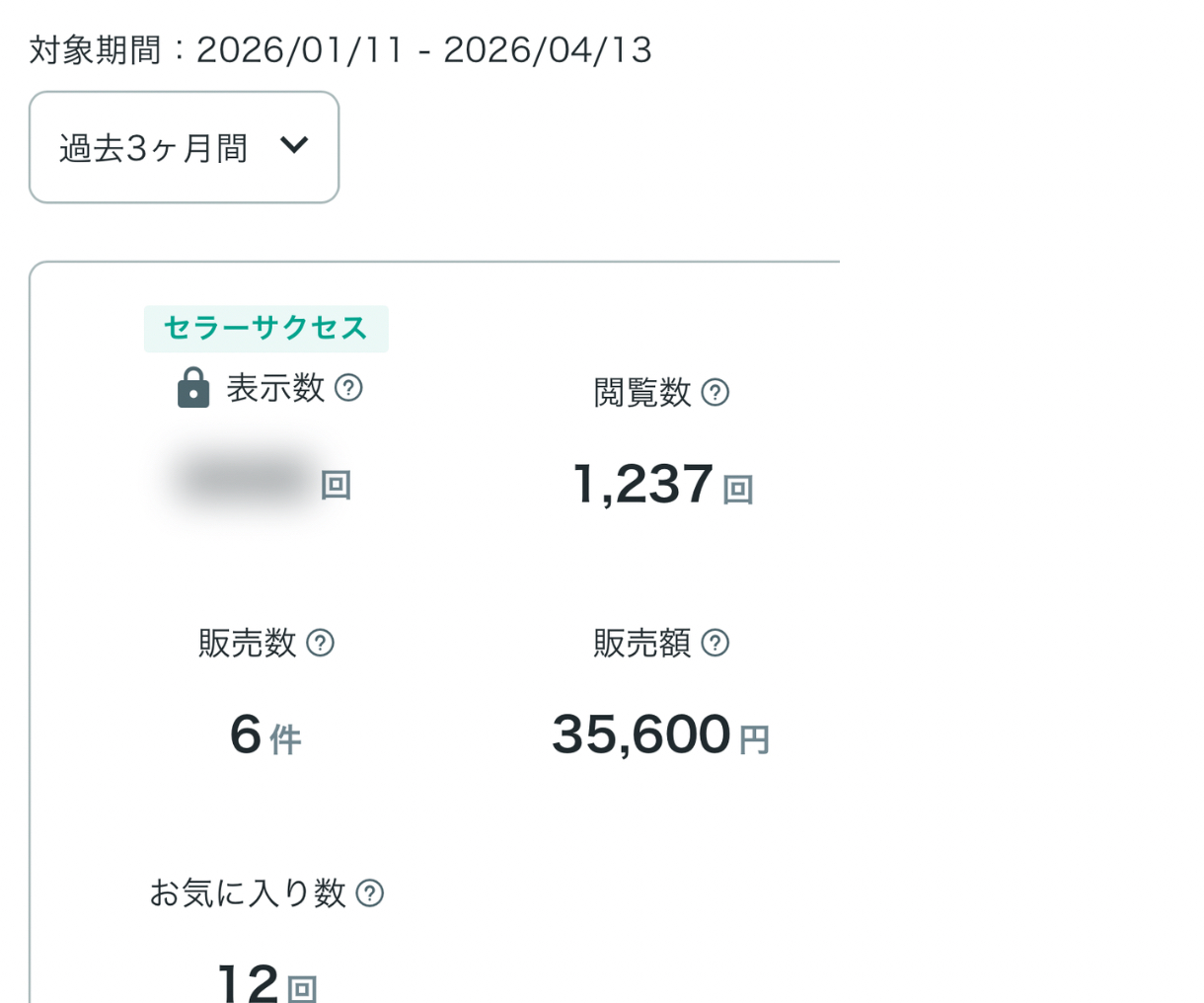This screenshot has width=1204, height=1003.
Task: Select the お気に入り数 label
Action: click(x=247, y=893)
